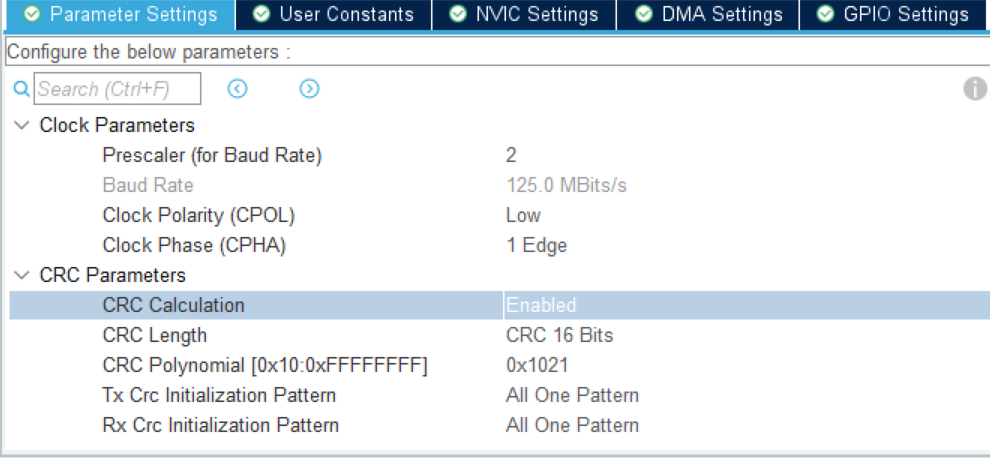Image resolution: width=990 pixels, height=459 pixels.
Task: Go to previous search result arrow
Action: tap(237, 89)
